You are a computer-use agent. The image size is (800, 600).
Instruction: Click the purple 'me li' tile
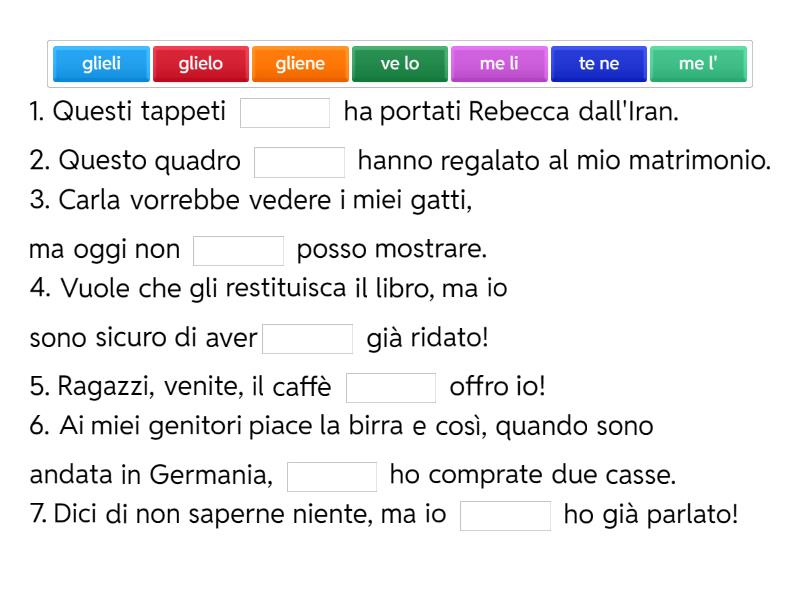[499, 64]
